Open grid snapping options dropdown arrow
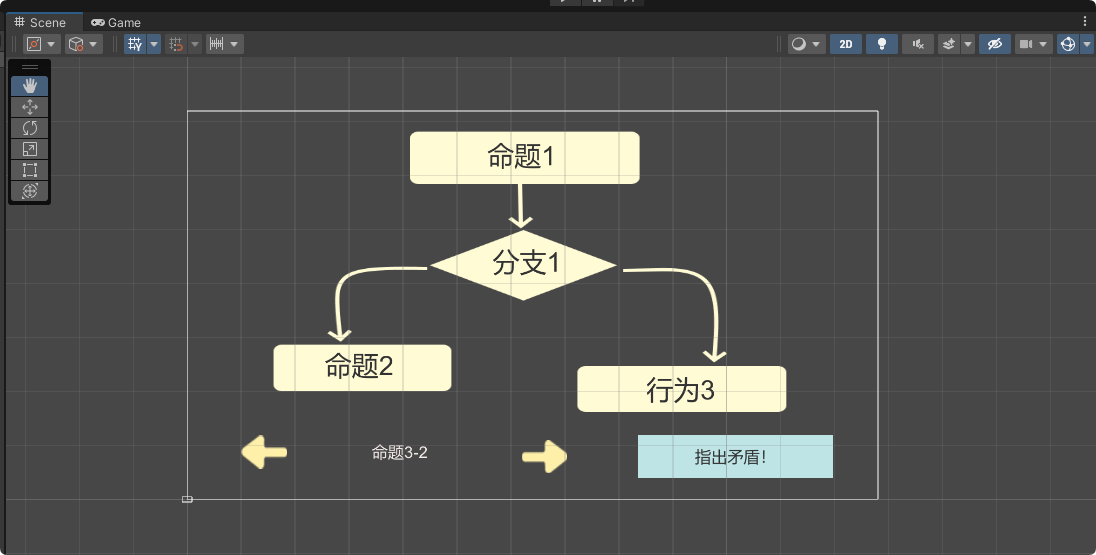Image resolution: width=1096 pixels, height=555 pixels. pos(195,44)
